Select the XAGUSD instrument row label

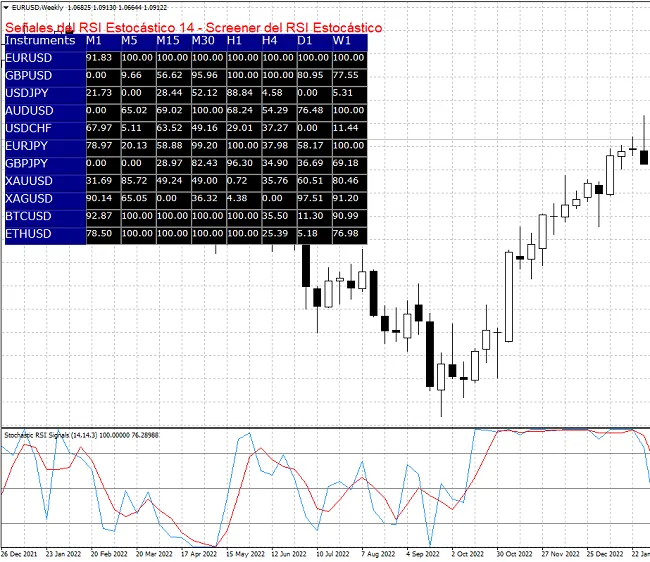[x=29, y=199]
